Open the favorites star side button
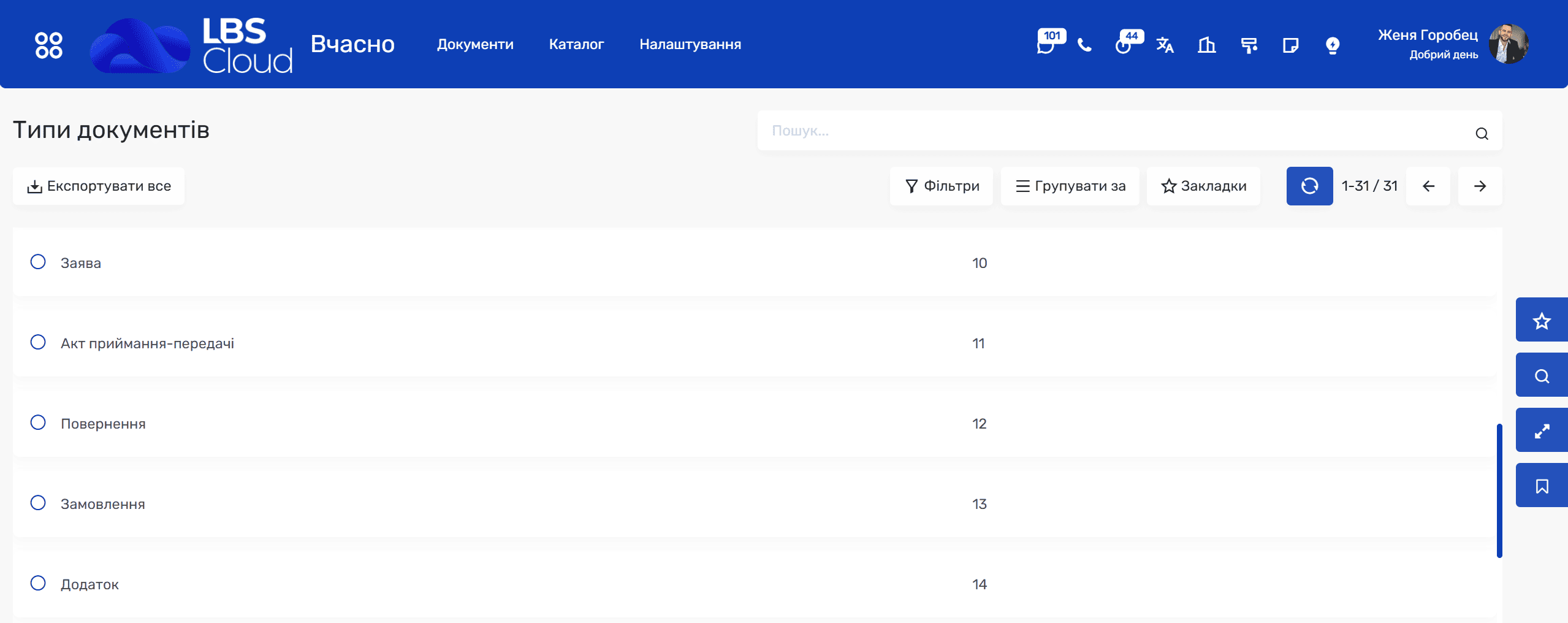Image resolution: width=1568 pixels, height=623 pixels. (1542, 320)
